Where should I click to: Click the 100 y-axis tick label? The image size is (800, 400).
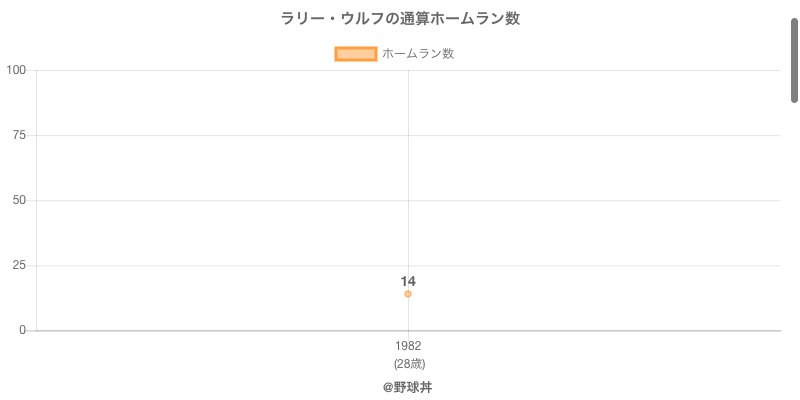click(16, 70)
